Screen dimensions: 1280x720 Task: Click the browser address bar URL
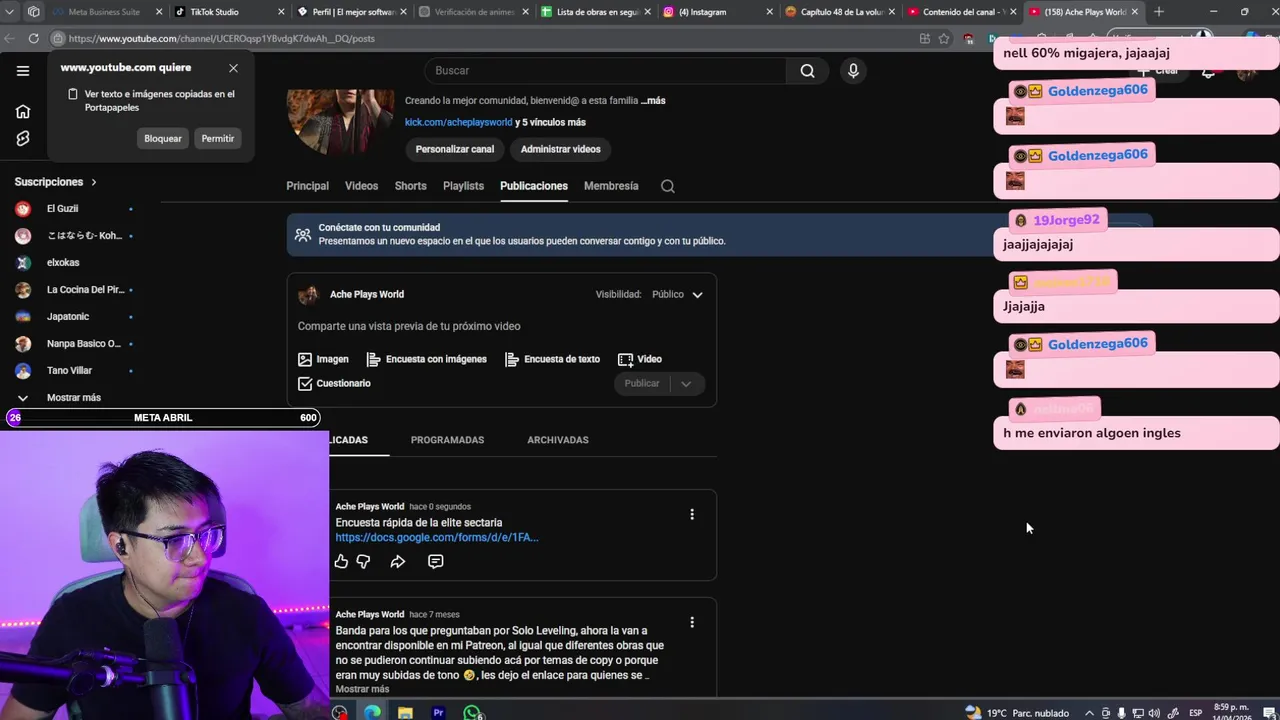click(222, 38)
